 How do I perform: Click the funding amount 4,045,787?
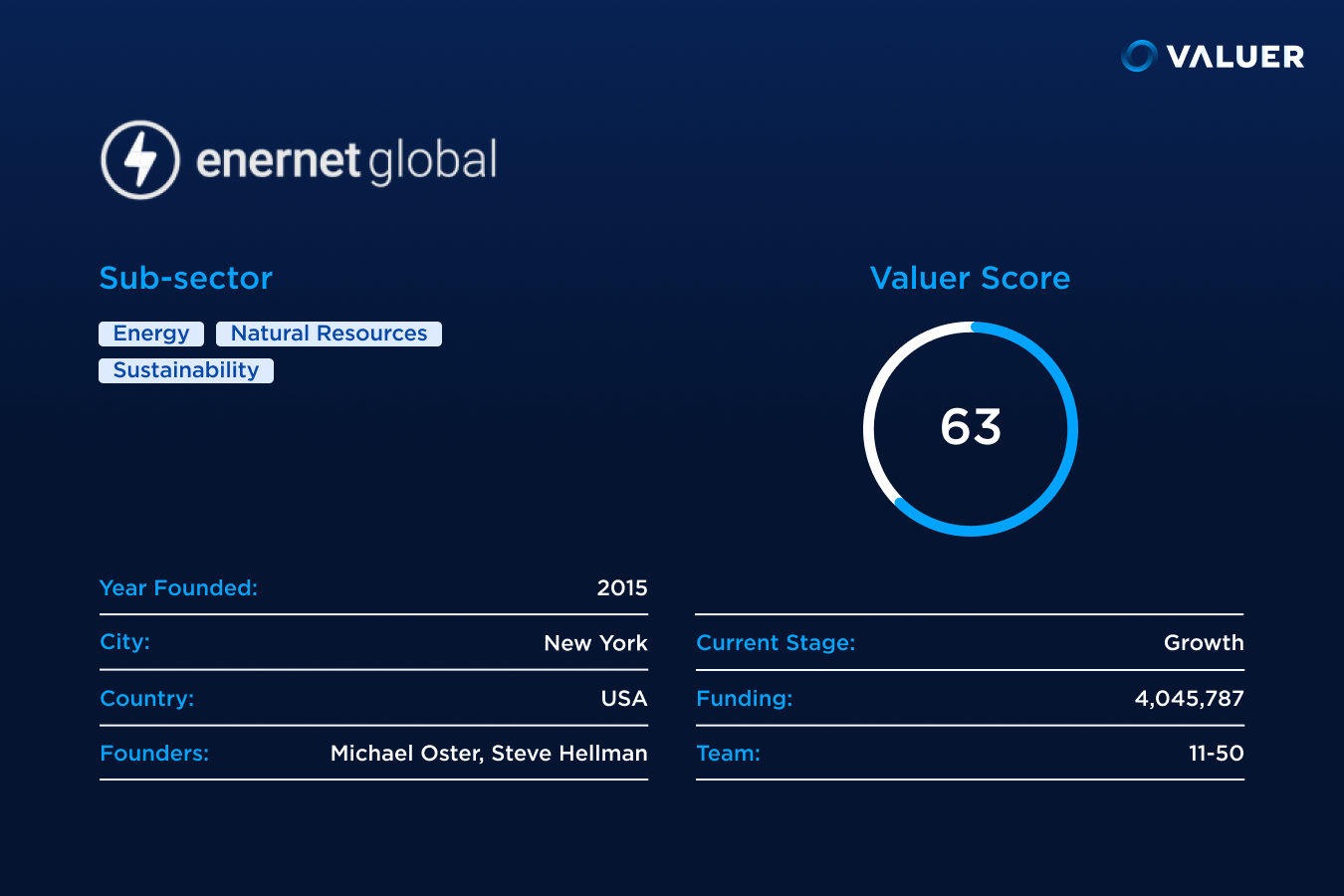point(1190,699)
